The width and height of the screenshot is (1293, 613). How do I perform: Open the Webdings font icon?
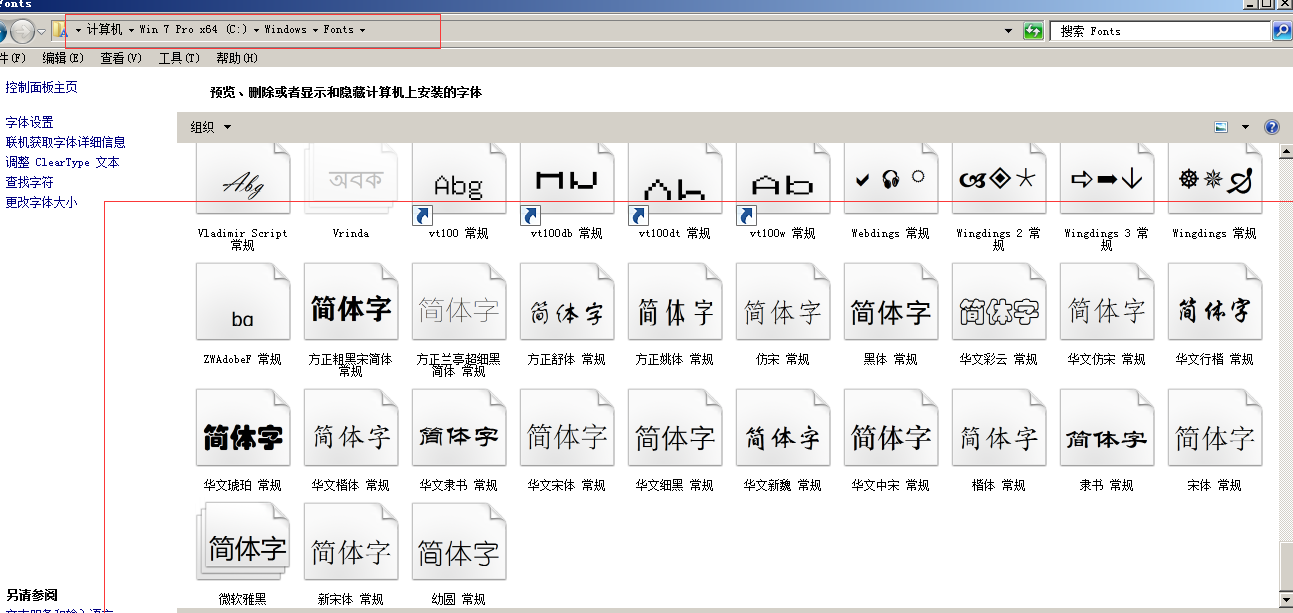[x=890, y=180]
